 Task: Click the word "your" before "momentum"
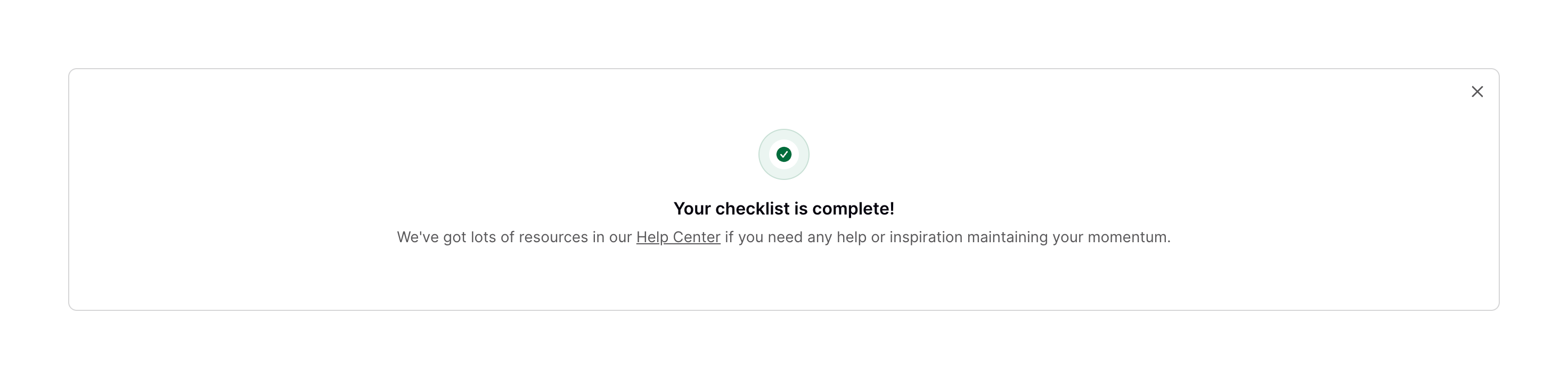pos(1068,237)
